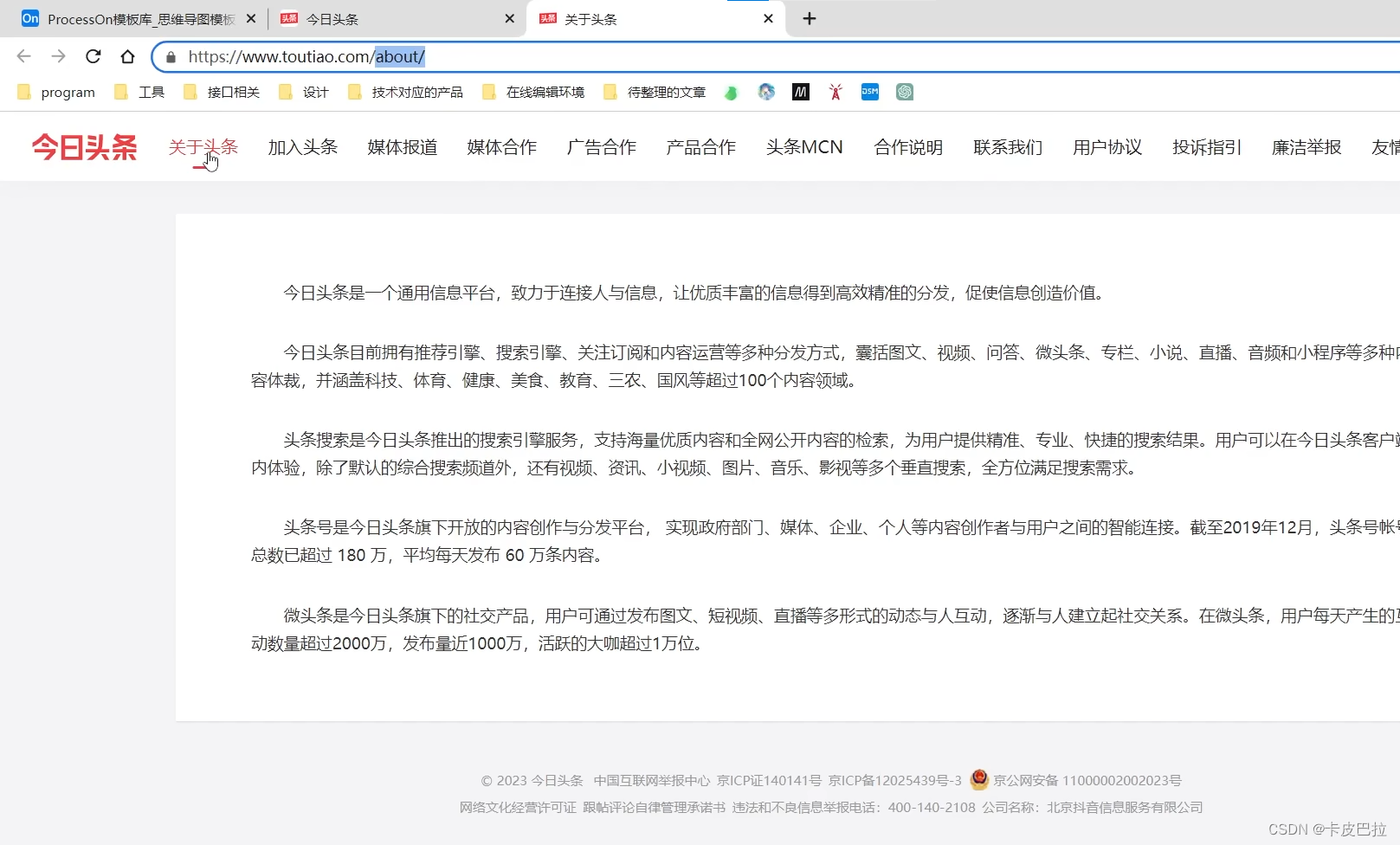
Task: Open the green leaf bookmark icon
Action: coord(731,92)
